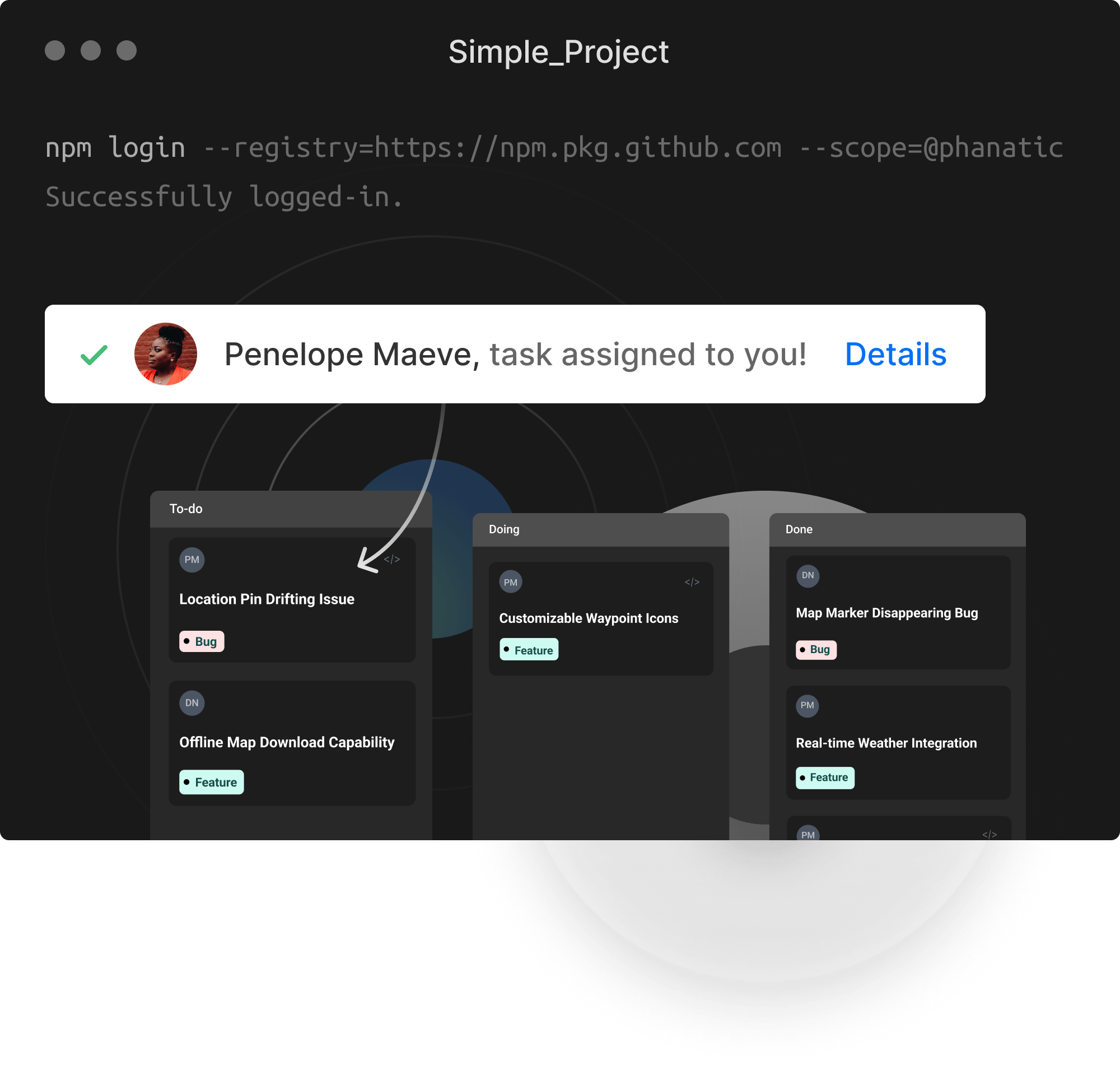Click the Feature tag on Customizable Waypoint Icons
This screenshot has height=1071, width=1120.
[x=529, y=650]
